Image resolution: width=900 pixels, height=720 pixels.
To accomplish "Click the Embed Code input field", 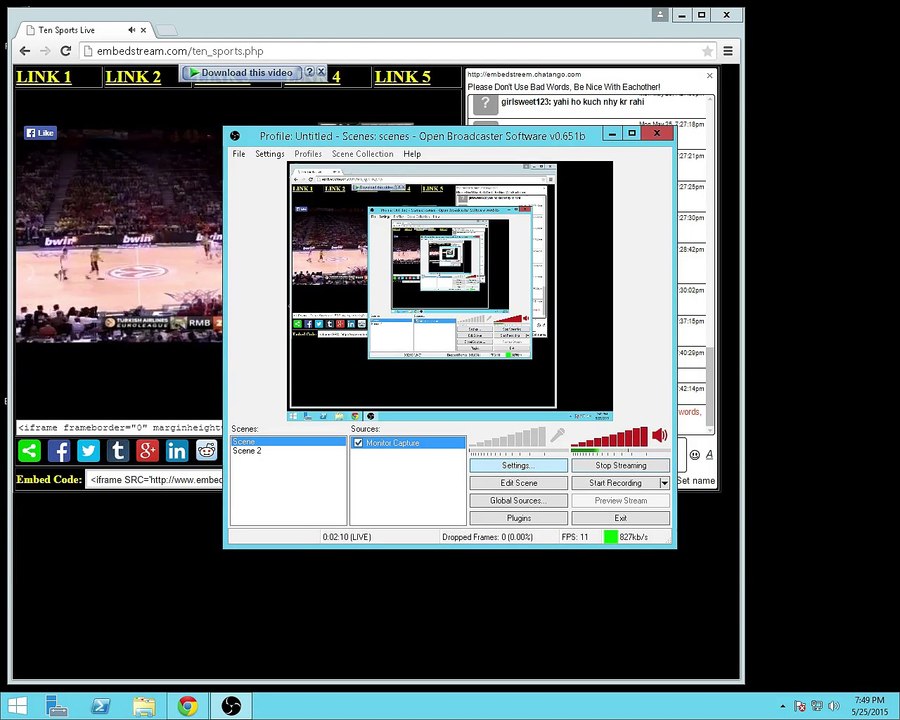I will click(154, 479).
